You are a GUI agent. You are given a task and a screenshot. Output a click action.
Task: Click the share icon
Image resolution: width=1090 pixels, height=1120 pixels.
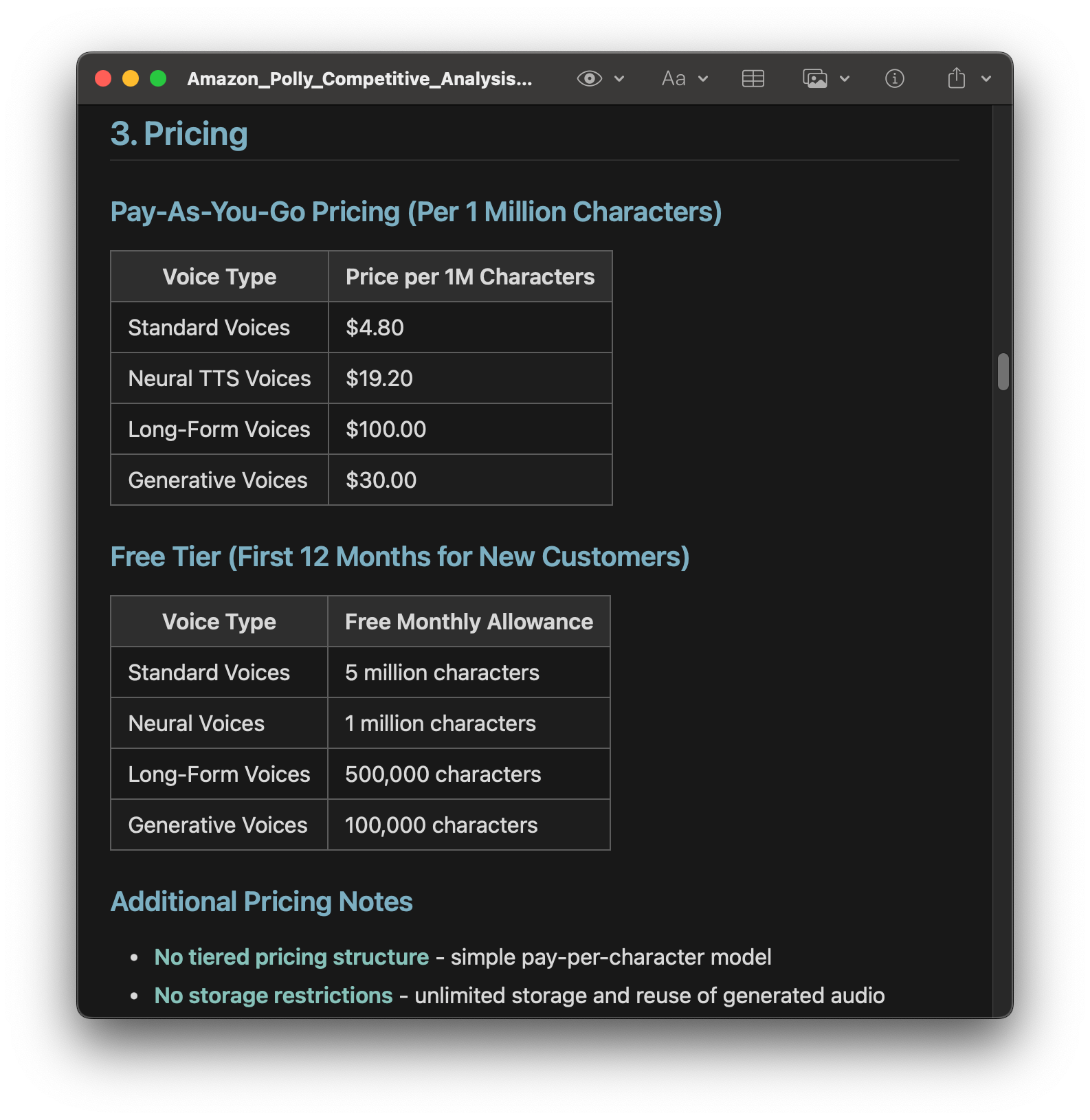coord(956,79)
